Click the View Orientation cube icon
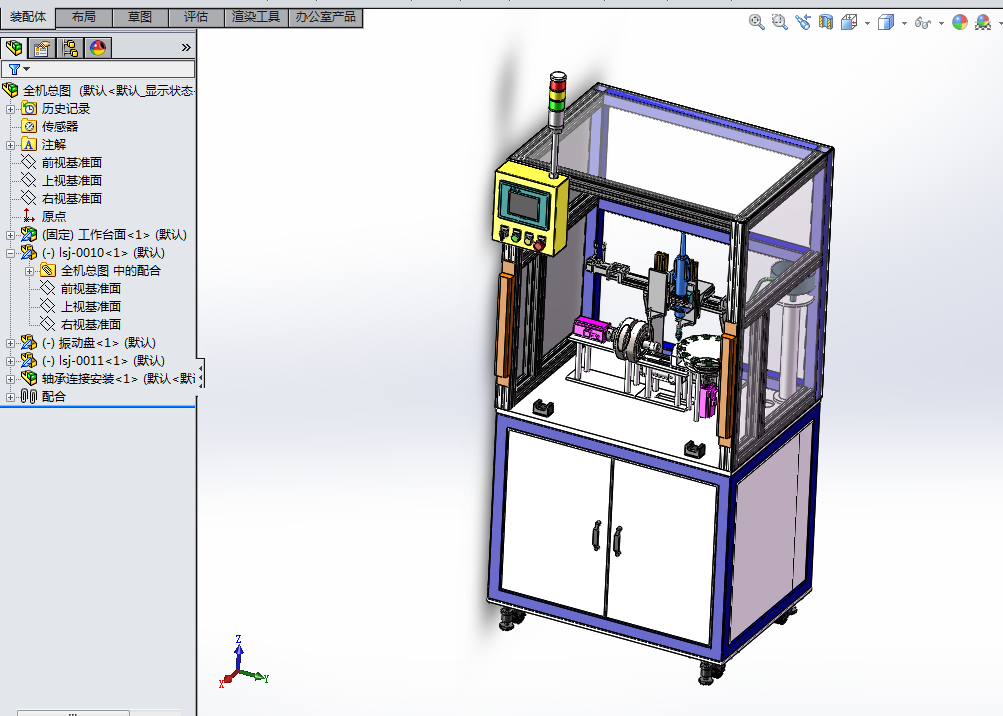This screenshot has height=716, width=1003. [x=849, y=22]
